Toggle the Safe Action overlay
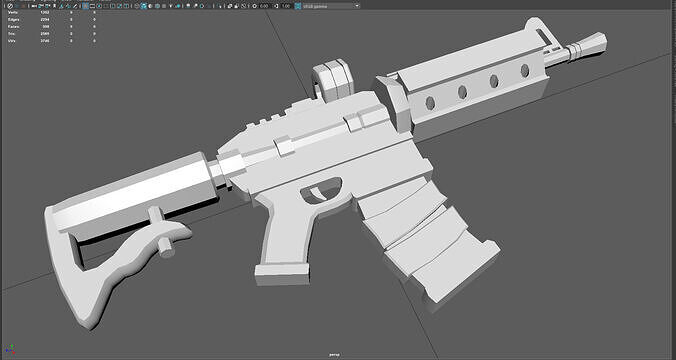The width and height of the screenshot is (676, 360). (x=119, y=6)
